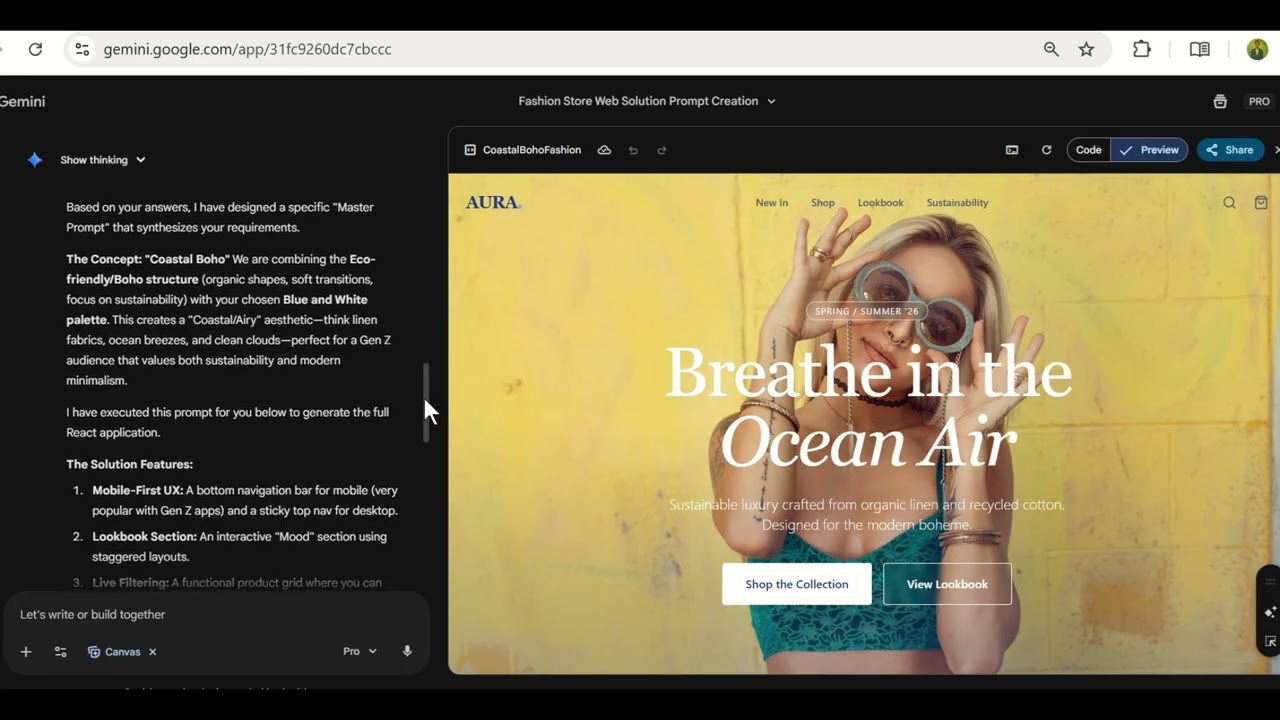Click the Gemini sparkle icon
The height and width of the screenshot is (720, 1280).
[35, 160]
